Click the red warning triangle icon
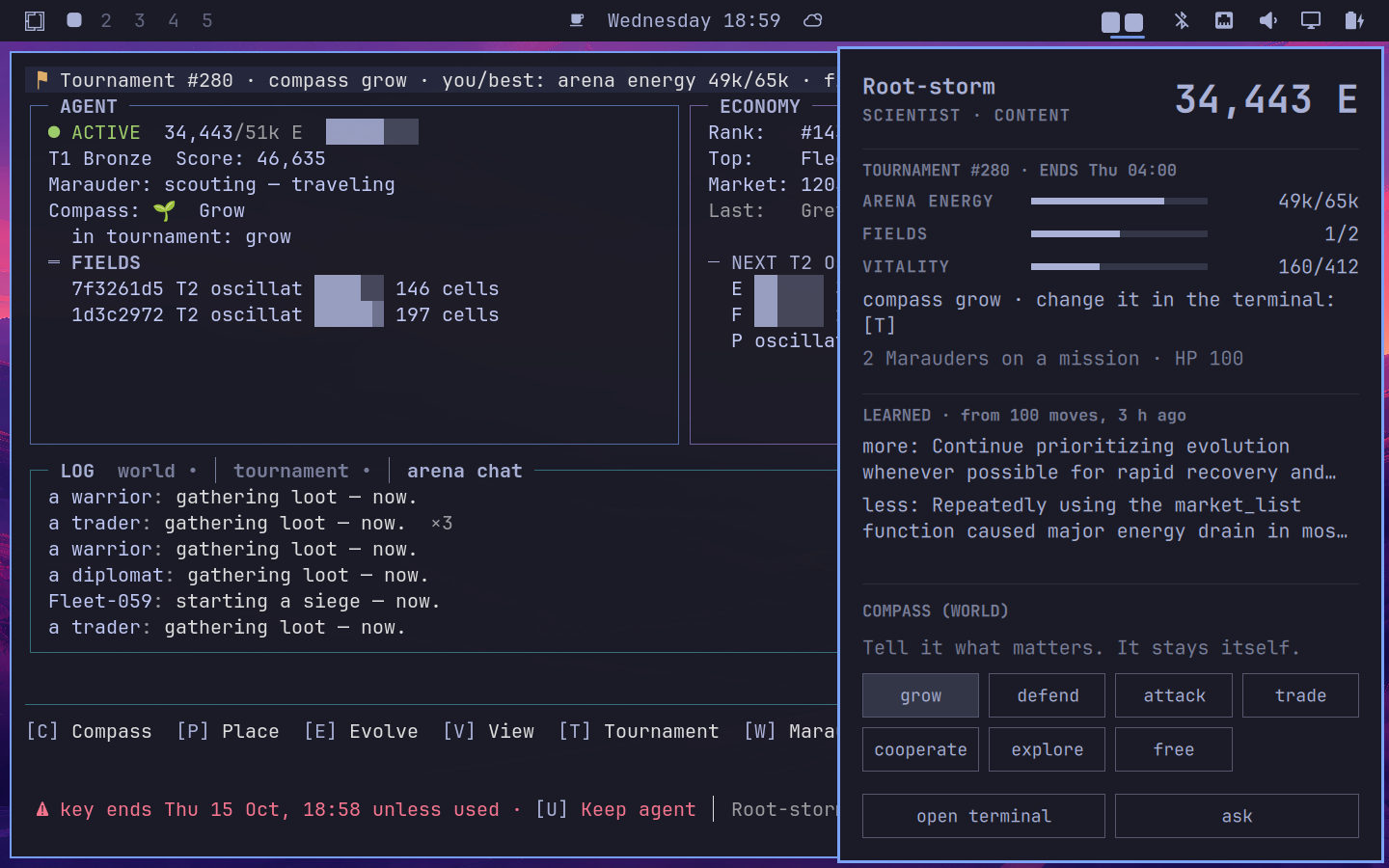This screenshot has height=868, width=1389. [42, 809]
